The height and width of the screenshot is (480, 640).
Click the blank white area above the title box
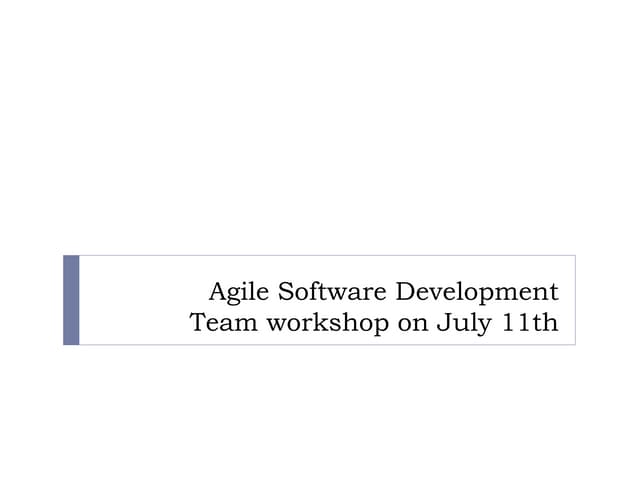tap(320, 130)
